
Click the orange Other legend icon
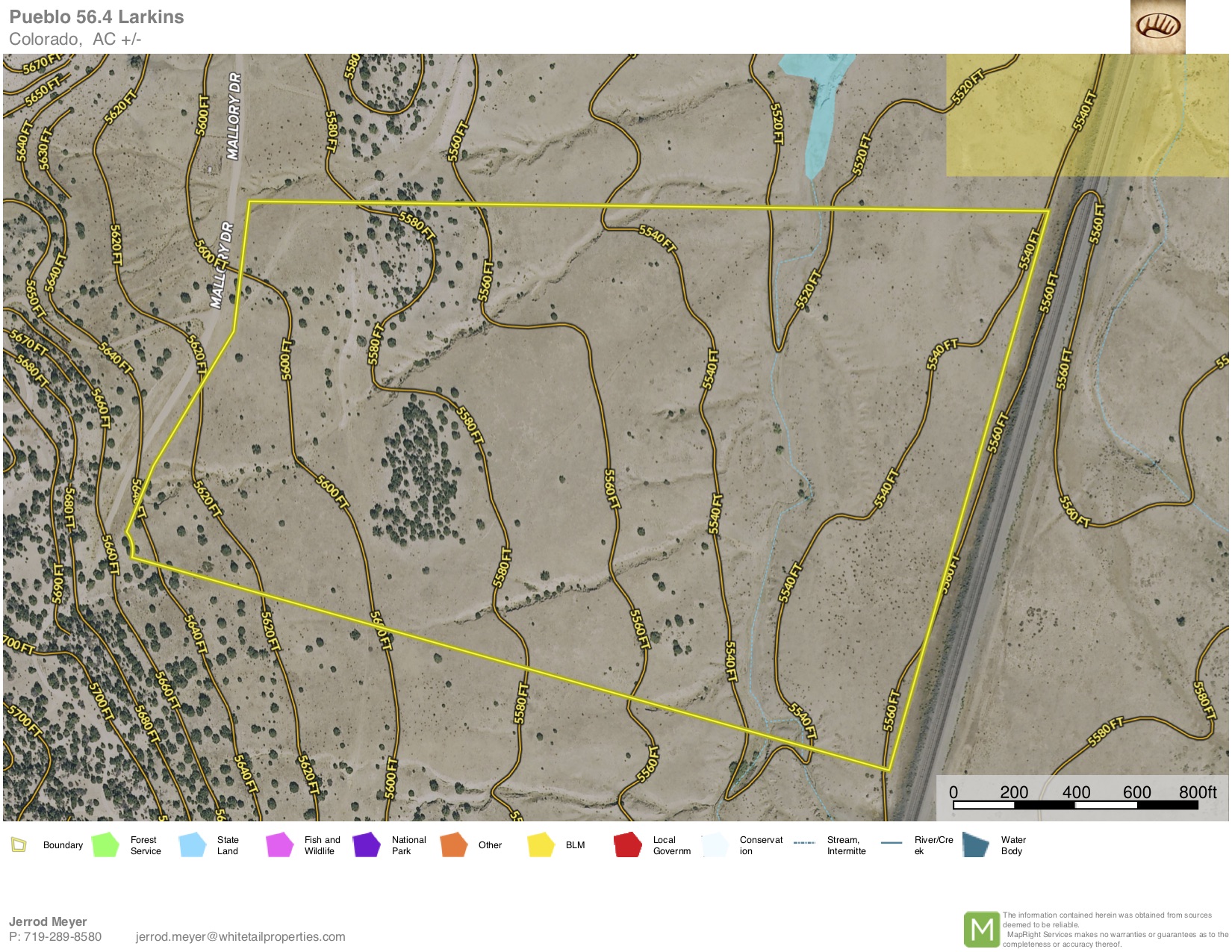pos(453,845)
